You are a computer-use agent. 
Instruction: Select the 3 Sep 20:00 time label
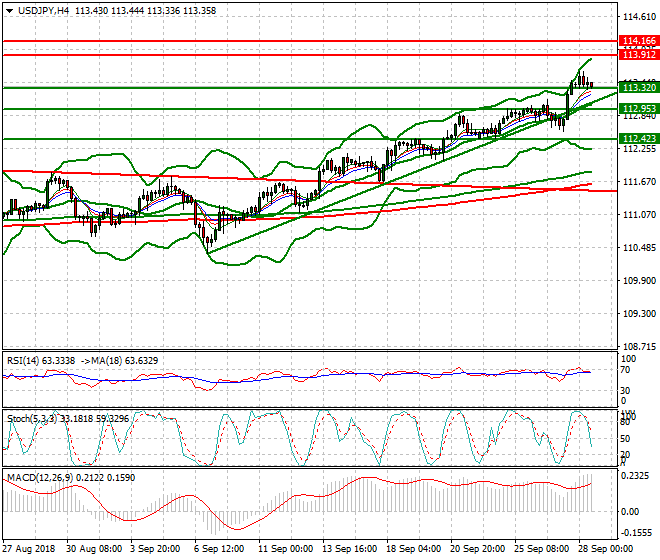[155, 549]
